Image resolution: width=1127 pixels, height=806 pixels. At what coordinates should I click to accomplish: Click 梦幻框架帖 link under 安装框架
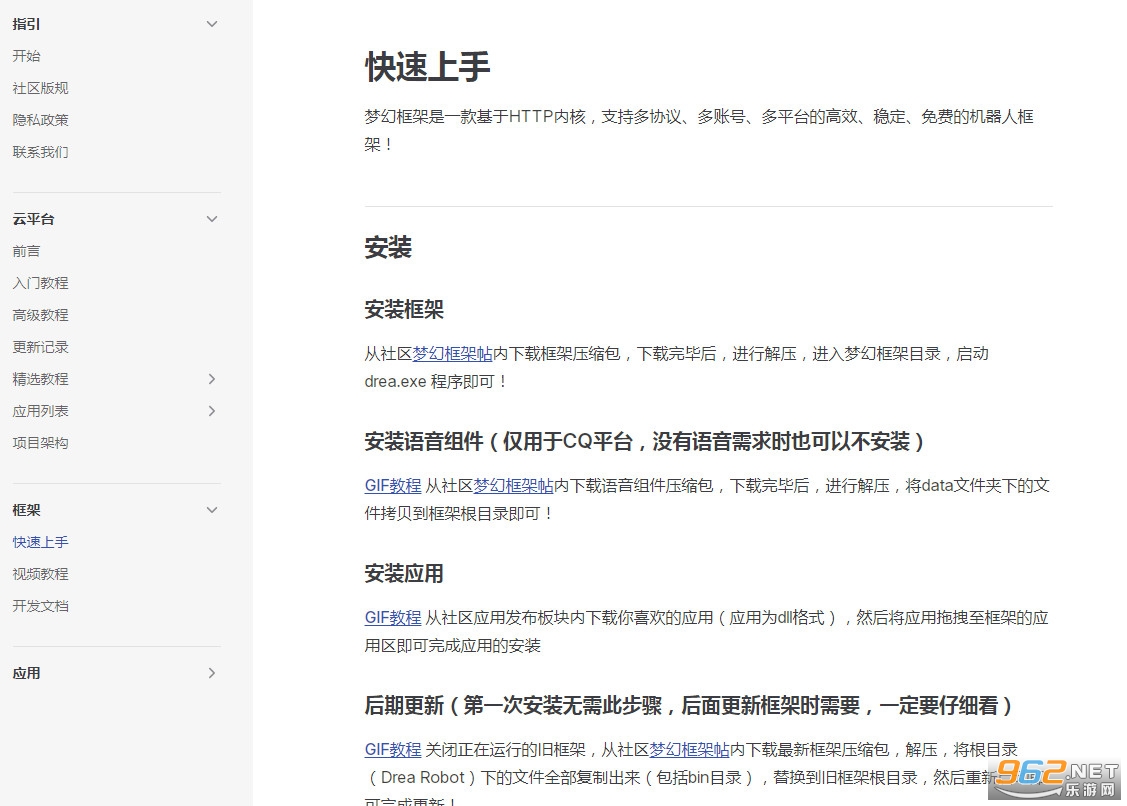(452, 354)
